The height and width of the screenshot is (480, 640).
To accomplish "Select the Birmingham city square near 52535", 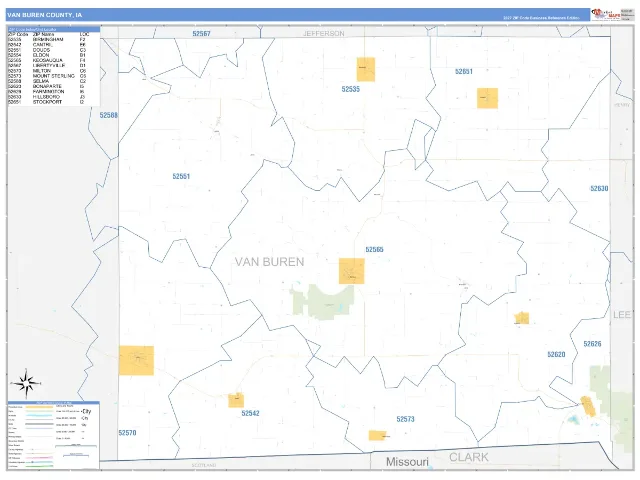I will coord(366,69).
